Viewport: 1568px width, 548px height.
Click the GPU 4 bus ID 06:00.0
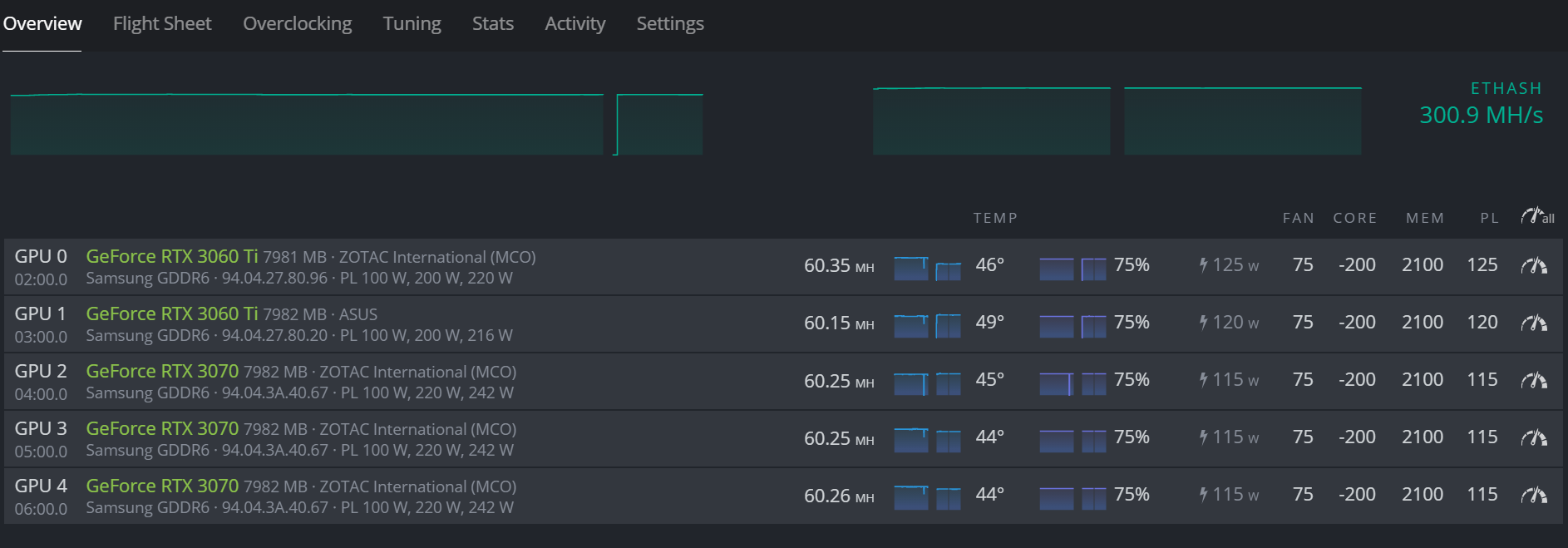pyautogui.click(x=41, y=509)
